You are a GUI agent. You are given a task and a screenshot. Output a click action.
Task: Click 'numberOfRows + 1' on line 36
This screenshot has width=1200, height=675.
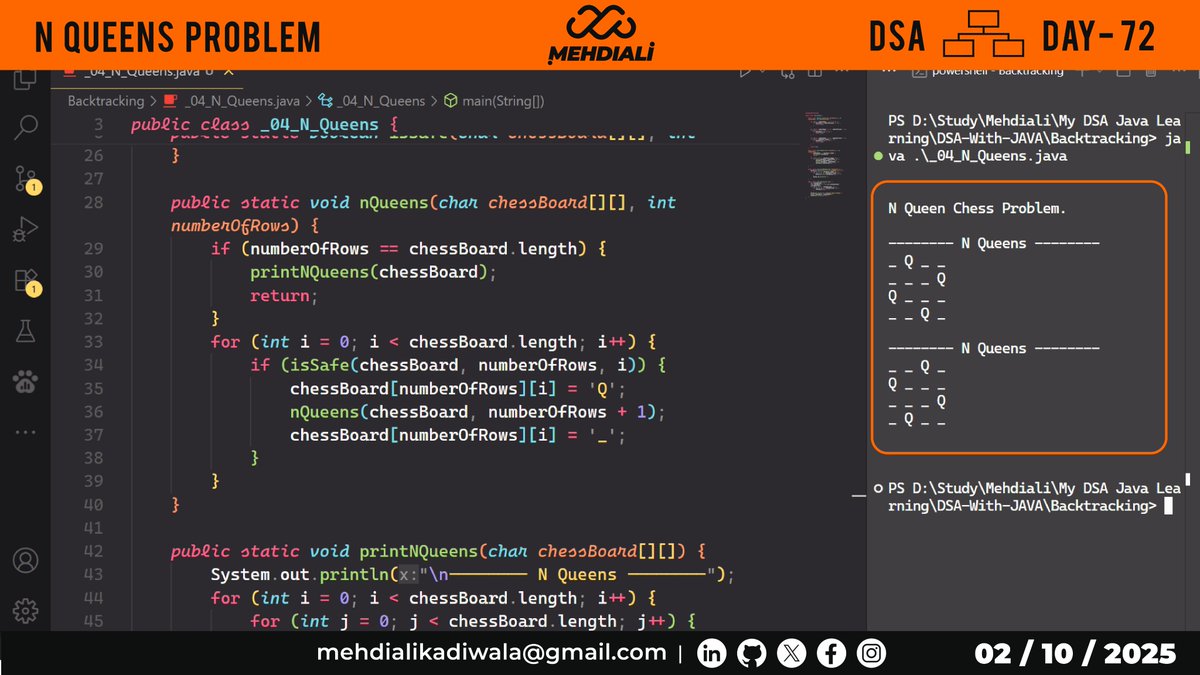567,412
